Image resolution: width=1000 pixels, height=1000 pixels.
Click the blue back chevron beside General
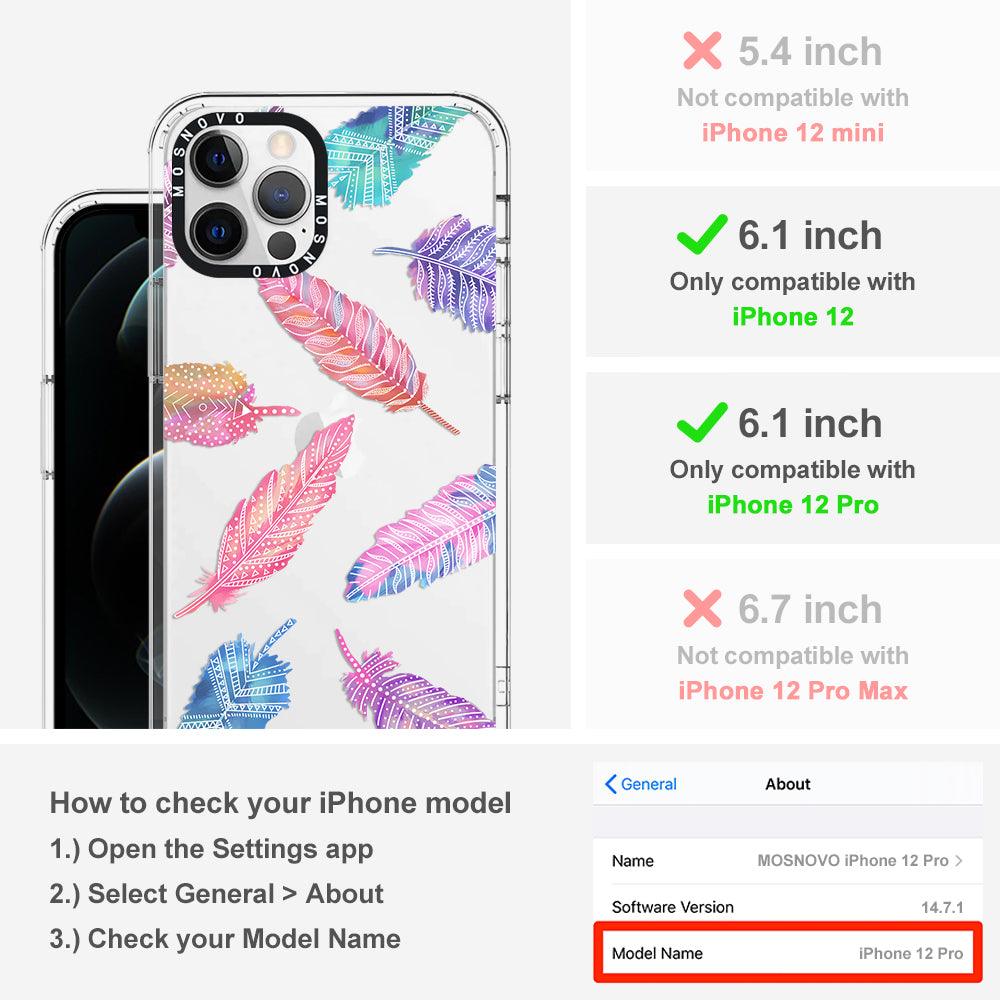click(610, 784)
